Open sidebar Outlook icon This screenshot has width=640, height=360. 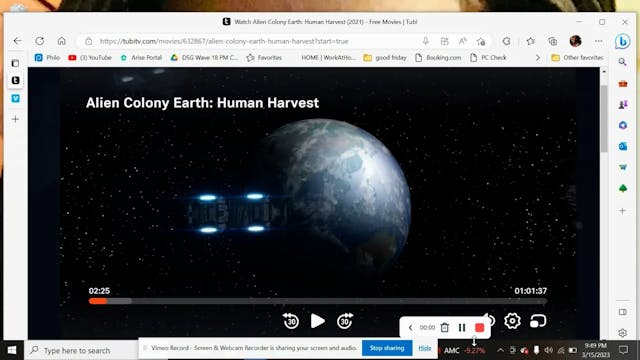point(623,146)
